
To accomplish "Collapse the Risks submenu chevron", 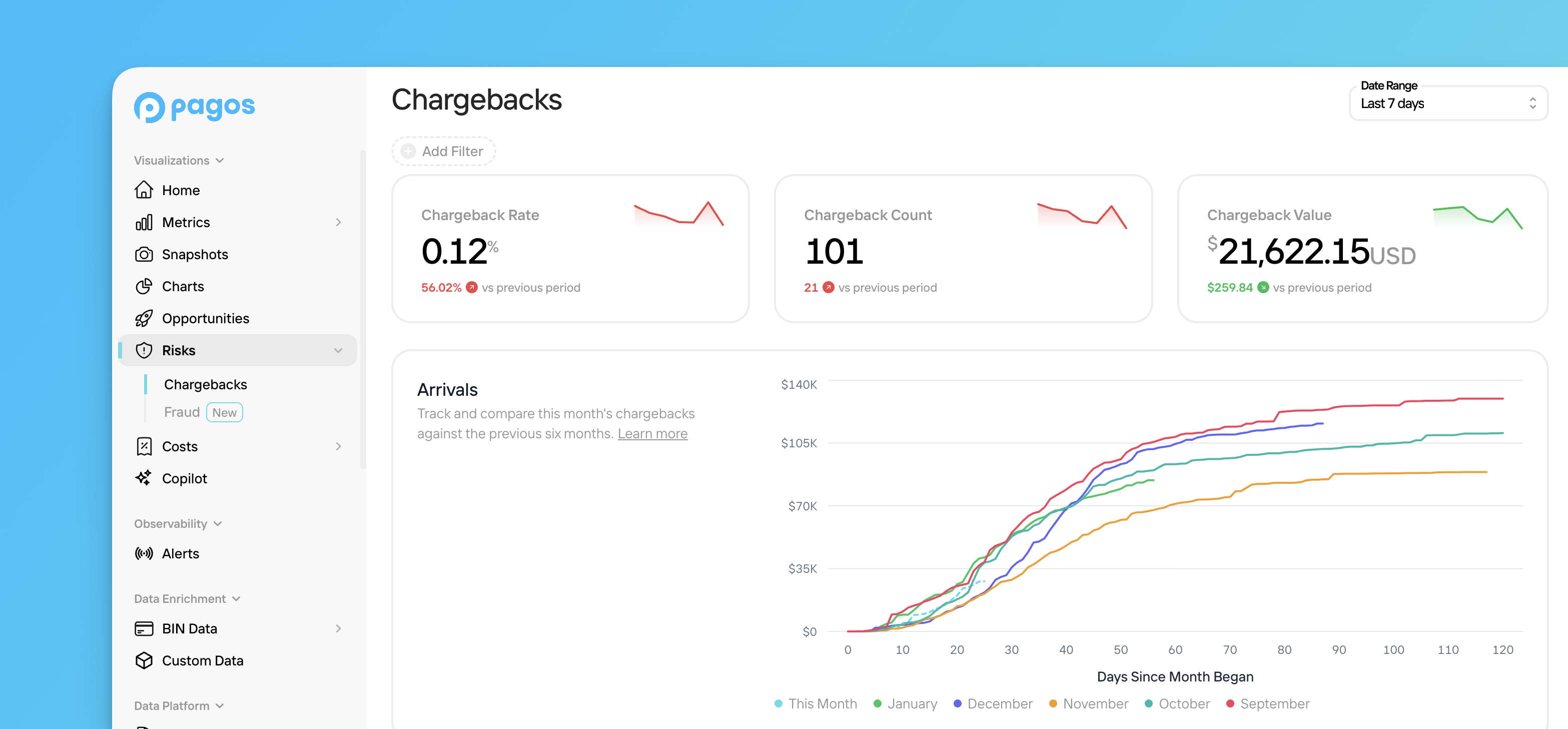I will 338,351.
